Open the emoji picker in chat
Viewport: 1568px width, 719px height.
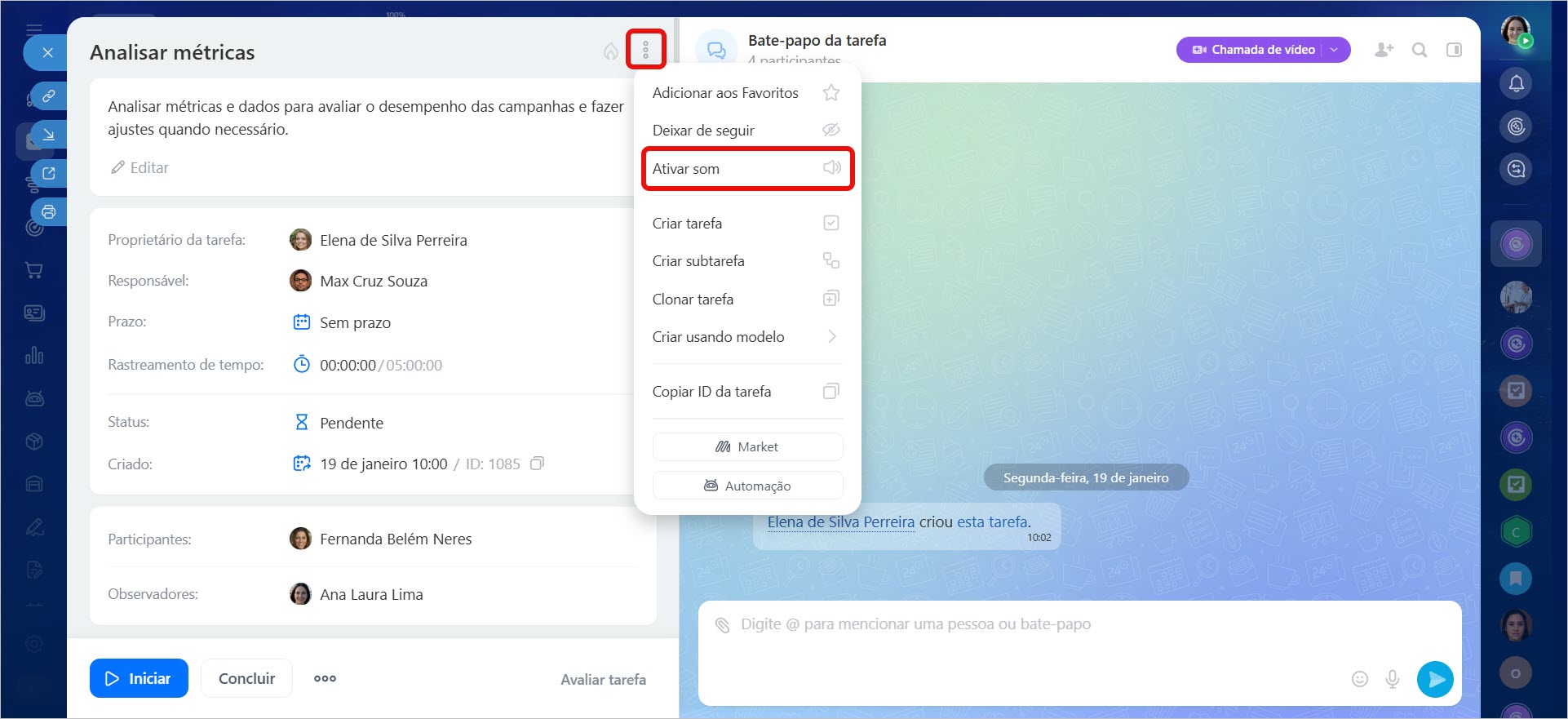(x=1359, y=678)
